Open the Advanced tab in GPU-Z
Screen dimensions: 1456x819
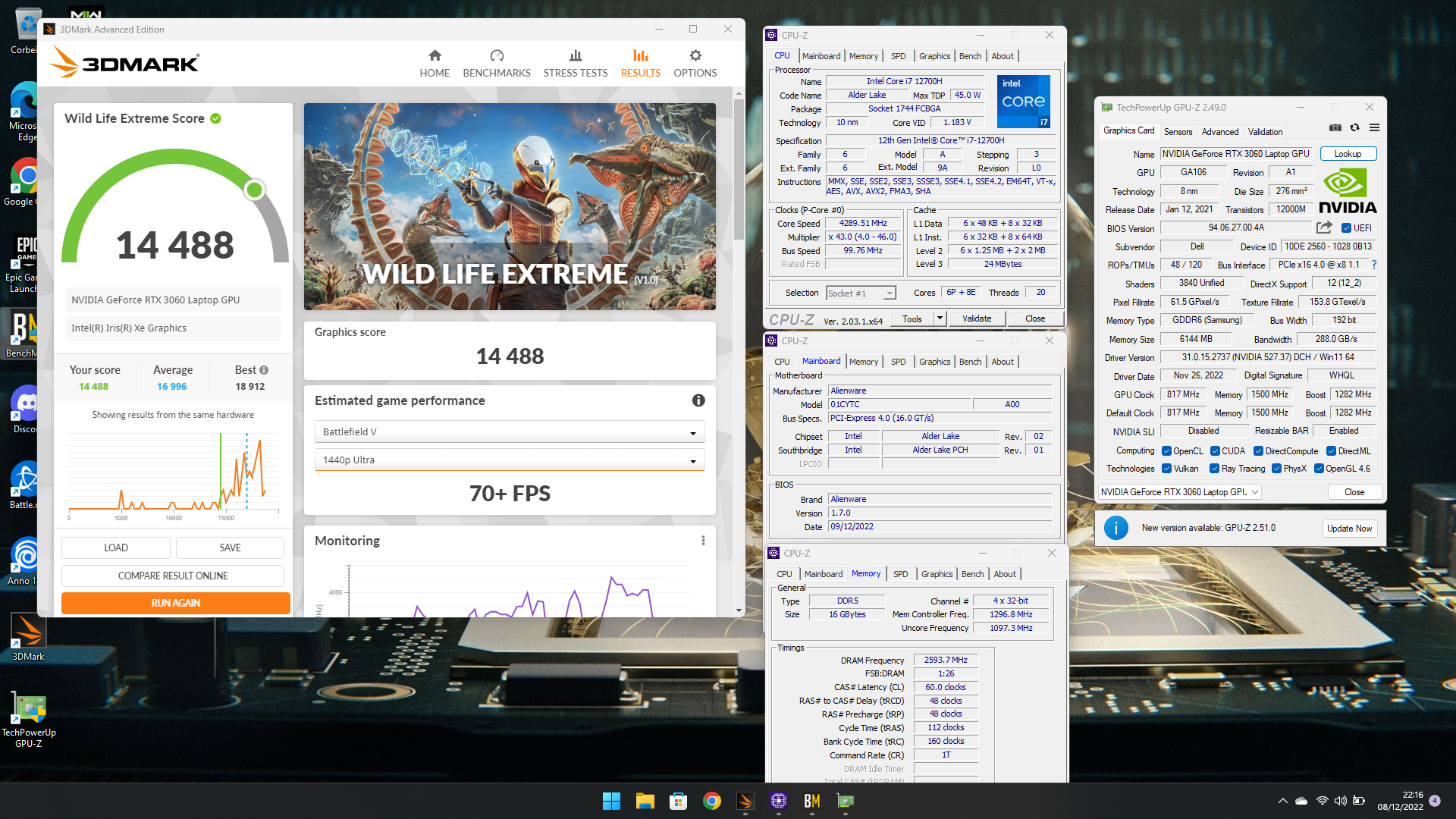[1219, 131]
